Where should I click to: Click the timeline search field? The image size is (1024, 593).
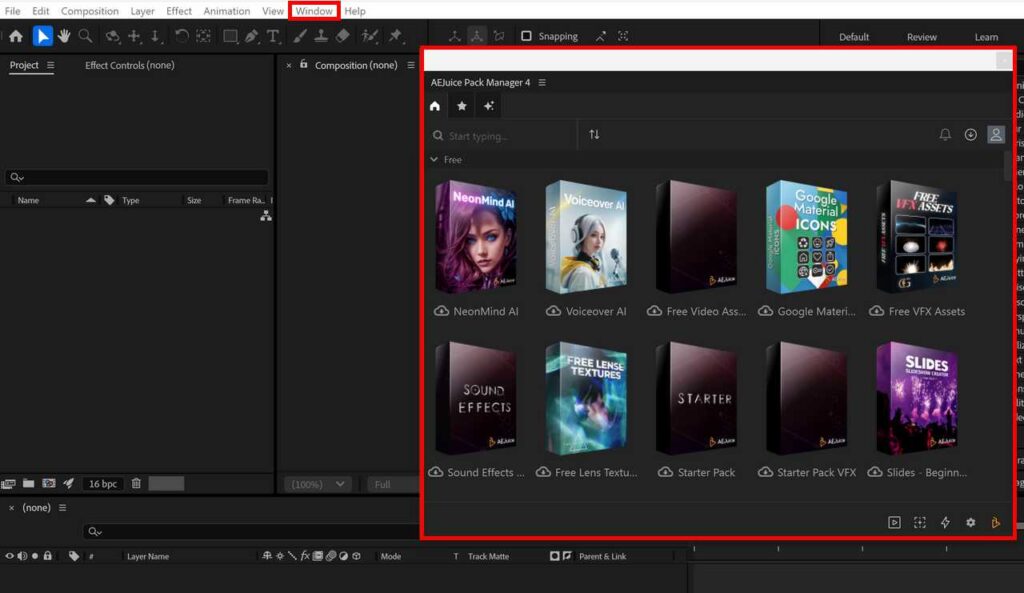pos(251,532)
